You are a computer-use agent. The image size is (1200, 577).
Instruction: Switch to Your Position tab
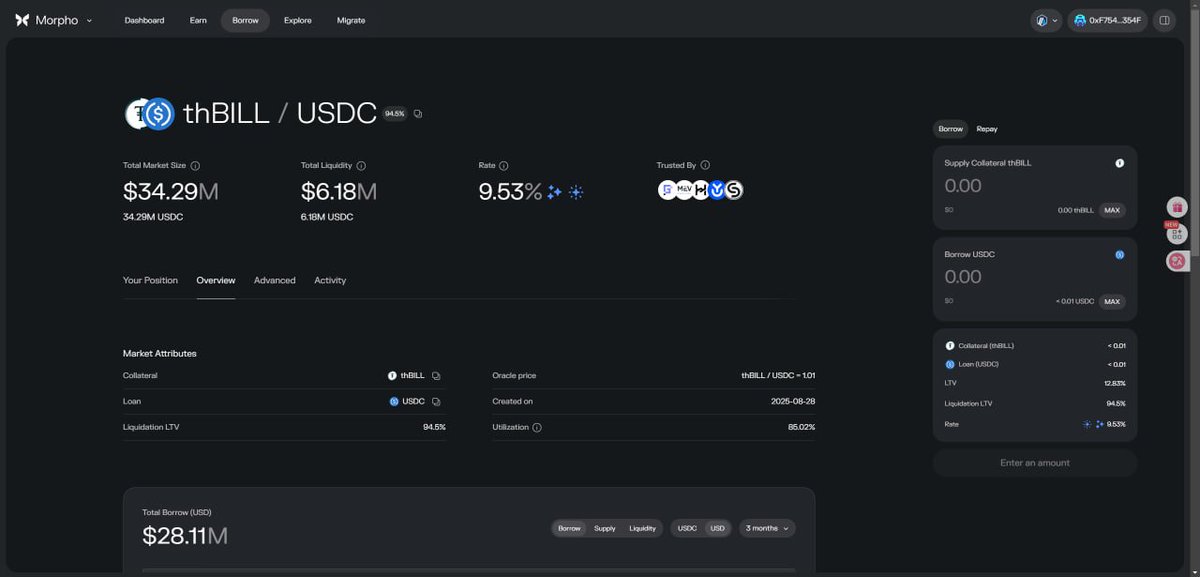150,280
